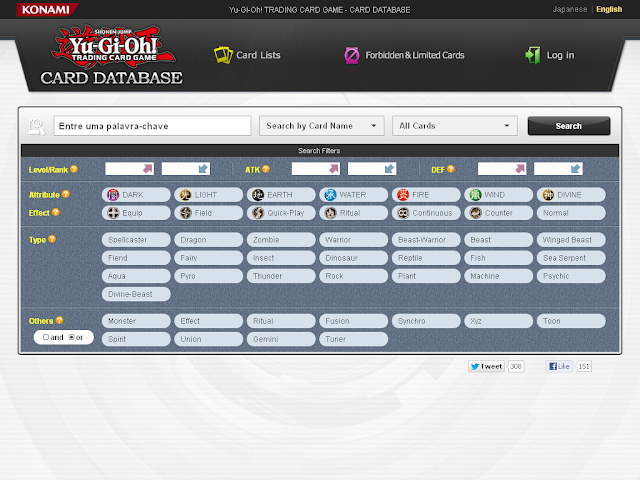Open ATK minimum value selector

coord(316,169)
